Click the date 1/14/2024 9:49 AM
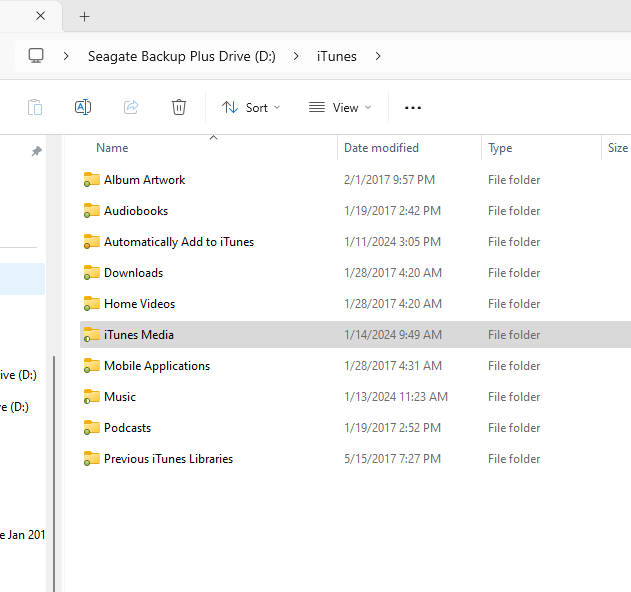 tap(393, 334)
